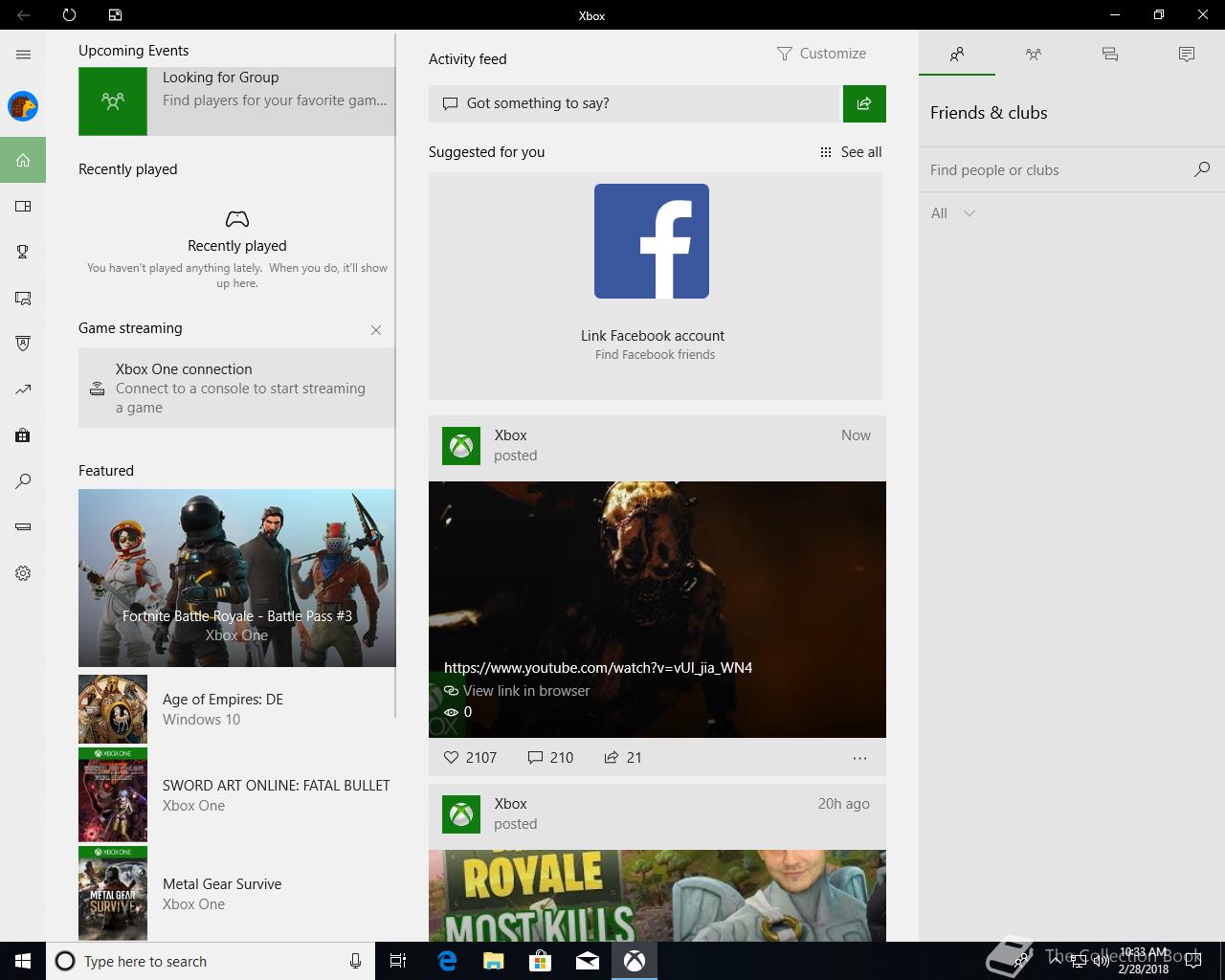The width and height of the screenshot is (1225, 980).
Task: Open Xbox avatar on 20h ago post
Action: (x=461, y=814)
